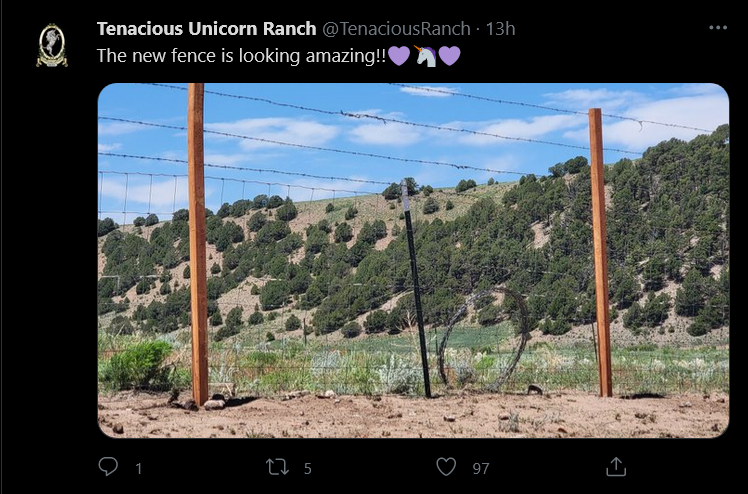Open Tenacious Unicorn Ranch profile avatar
This screenshot has width=748, height=494.
point(52,45)
